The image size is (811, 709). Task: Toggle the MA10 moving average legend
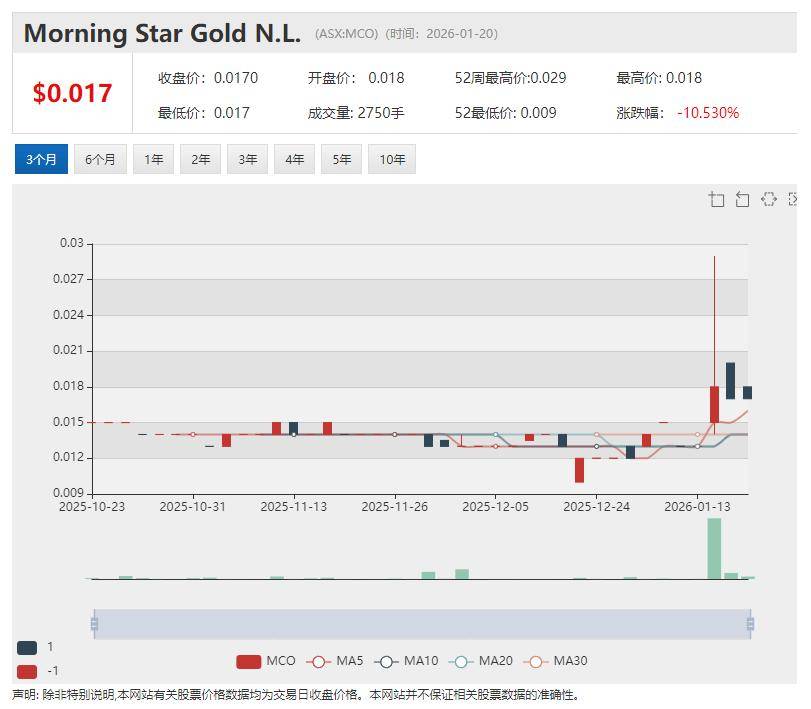(x=406, y=661)
